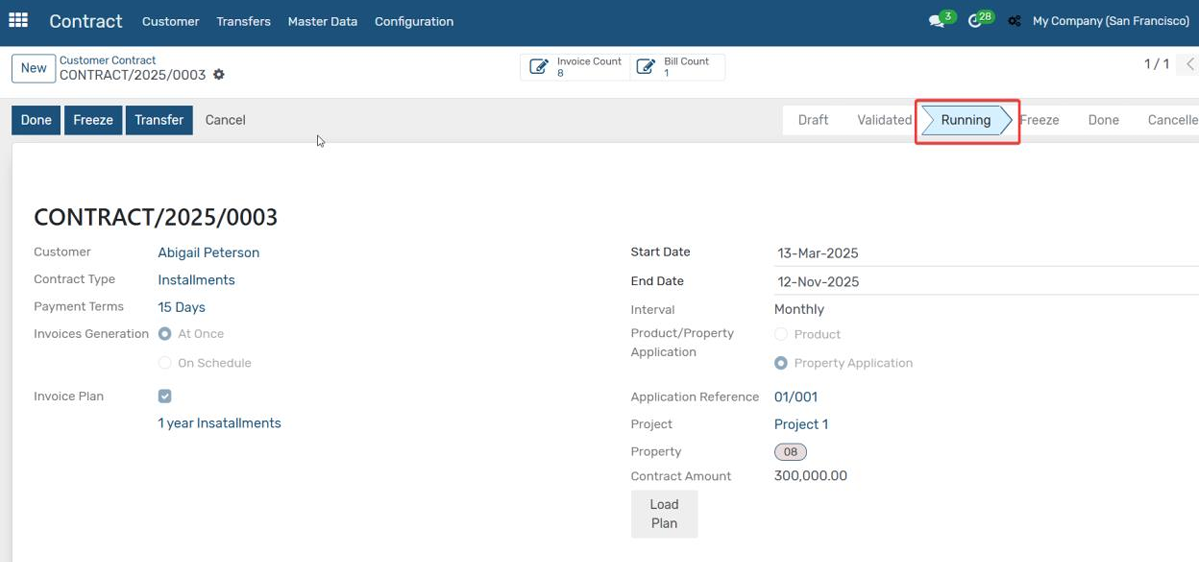Viewport: 1199px width, 563px height.
Task: Click the End Date field
Action: click(986, 282)
